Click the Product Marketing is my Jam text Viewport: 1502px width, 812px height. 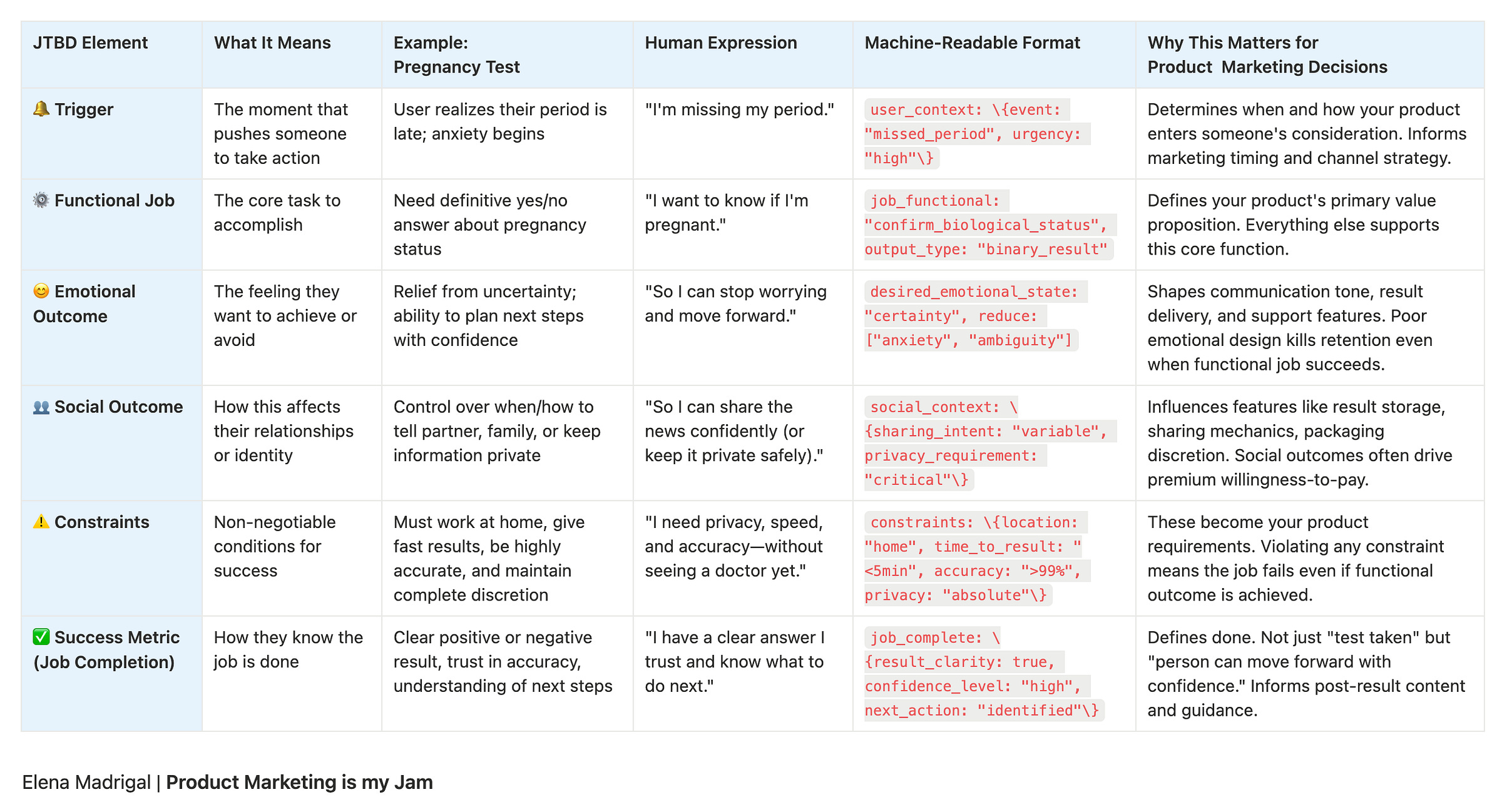pyautogui.click(x=299, y=783)
